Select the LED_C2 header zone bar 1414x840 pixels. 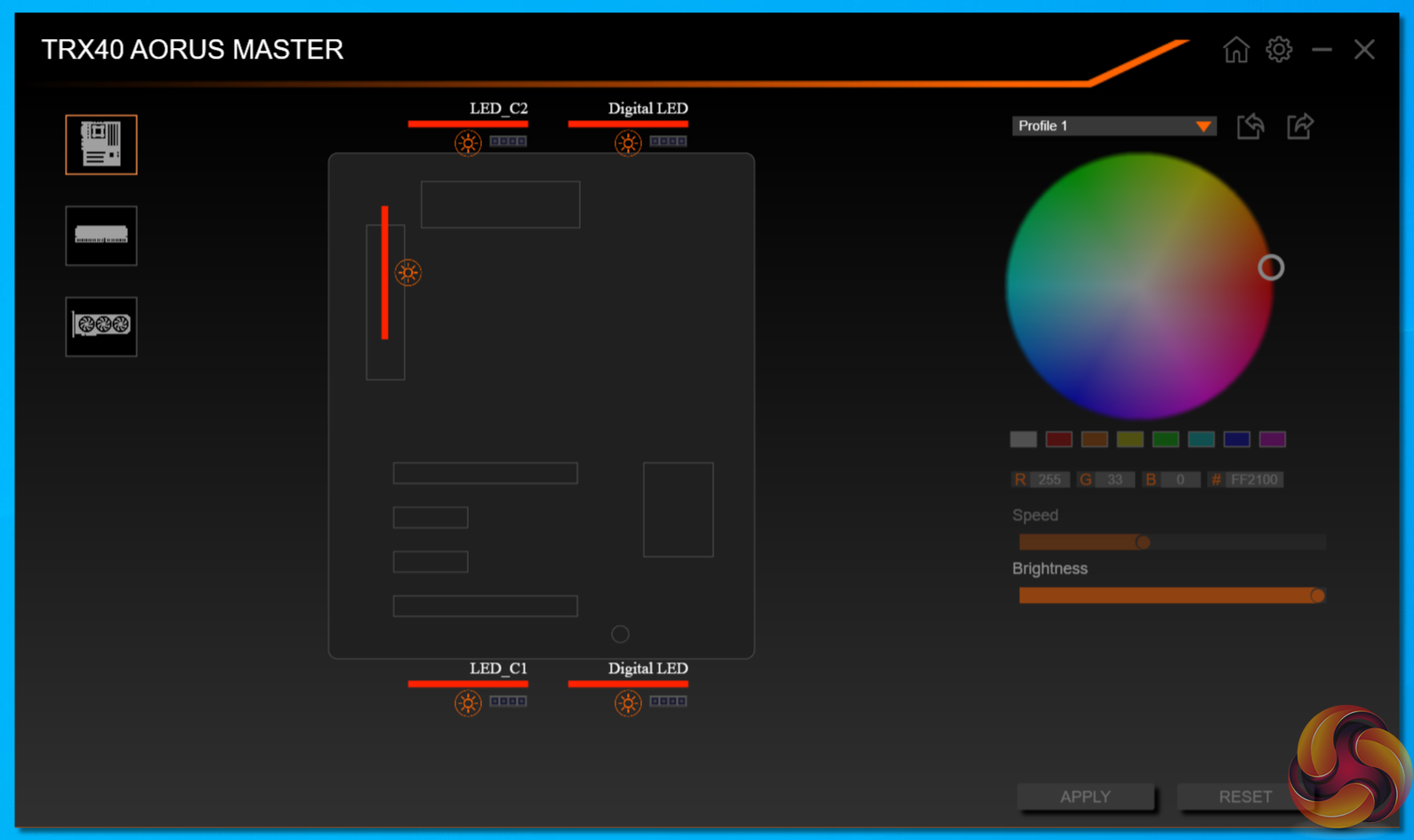(468, 124)
